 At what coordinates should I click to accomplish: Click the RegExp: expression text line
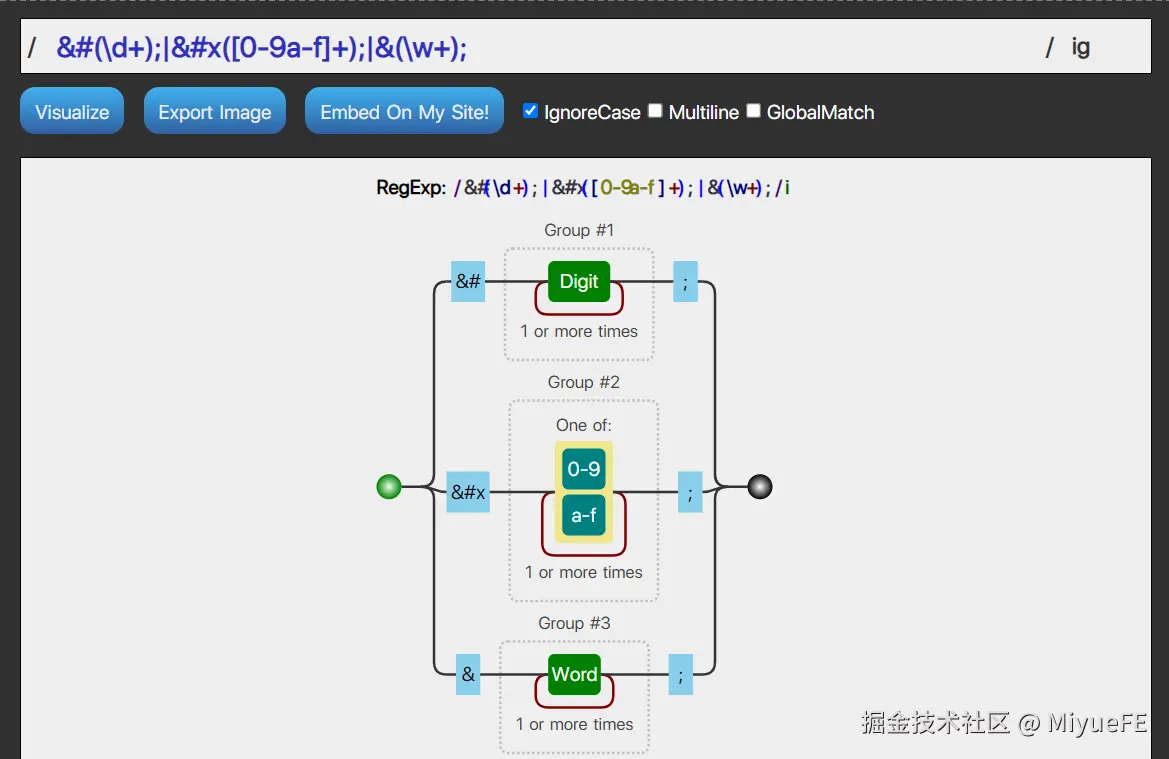point(583,187)
